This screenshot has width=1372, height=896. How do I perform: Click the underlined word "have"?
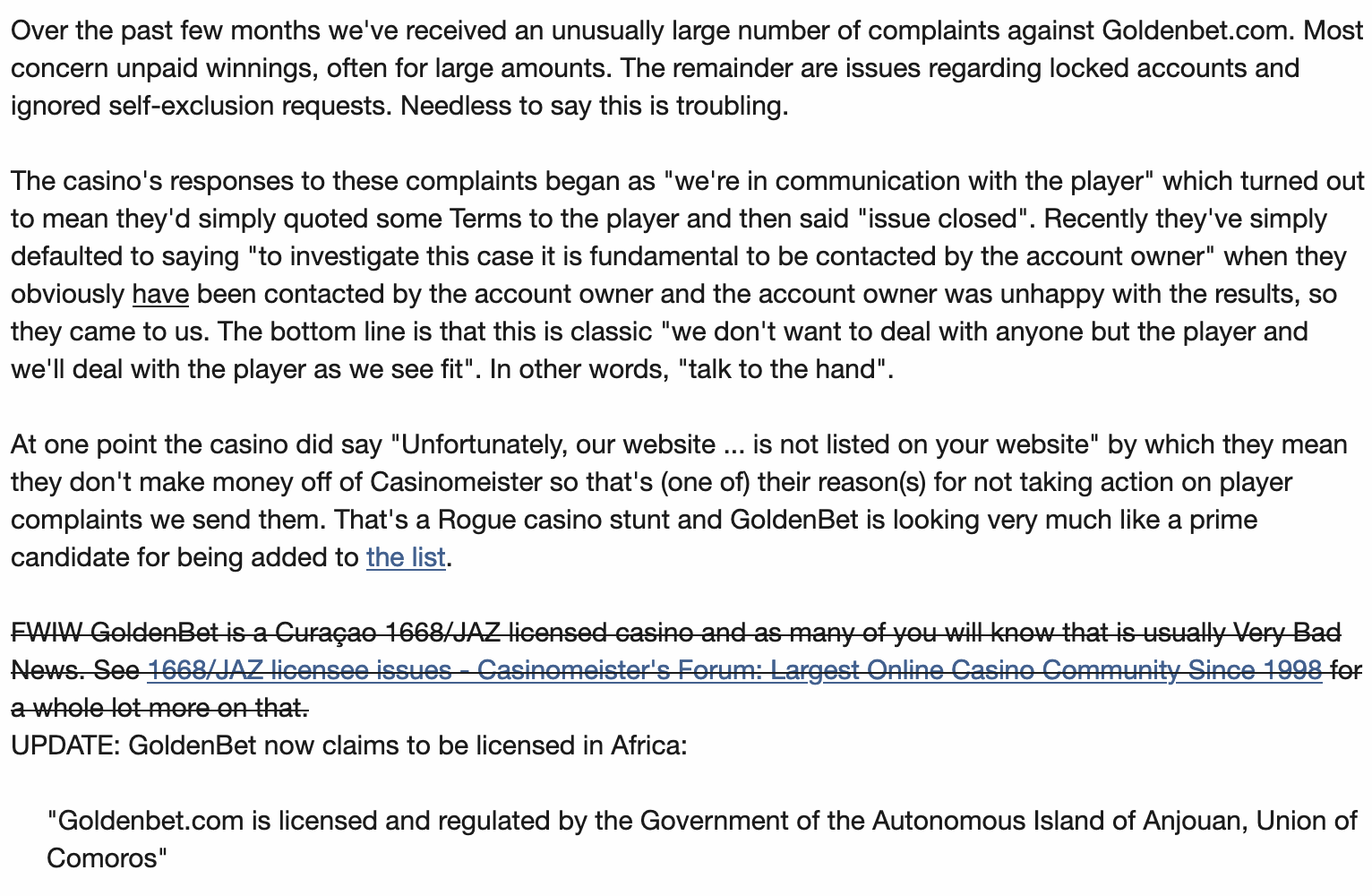160,294
